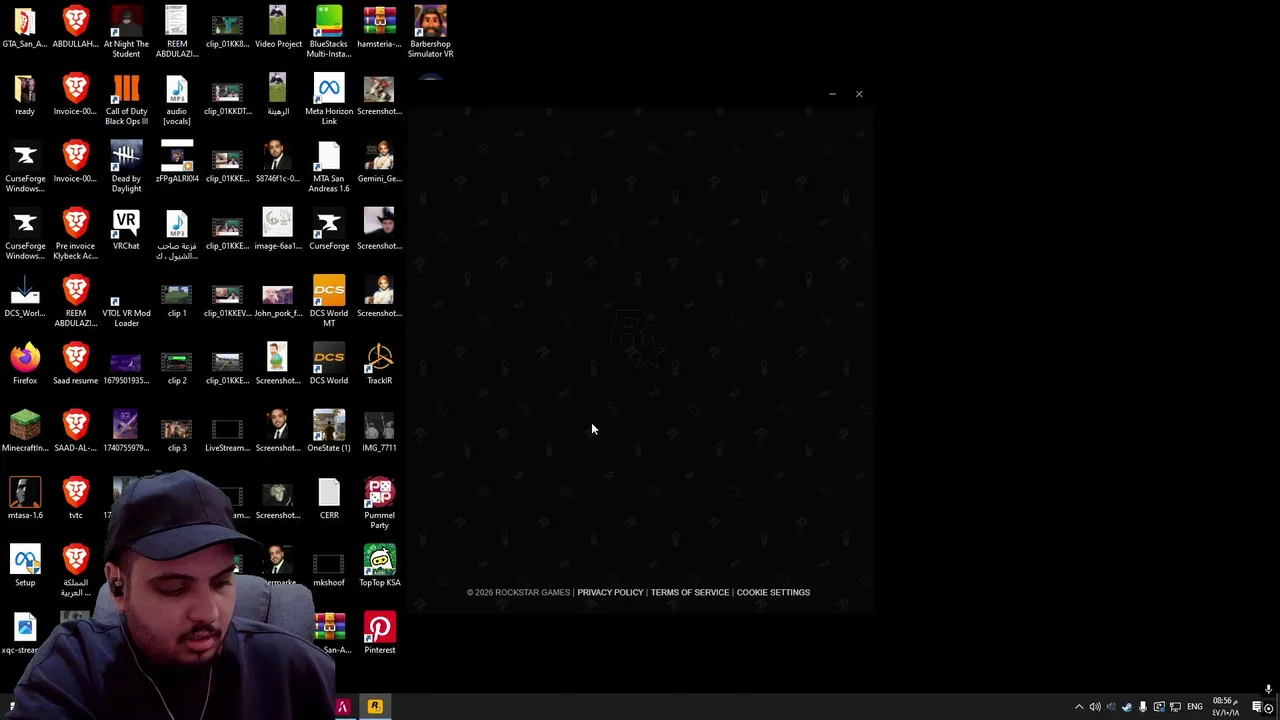Select the DCS World MT shortcut
The width and height of the screenshot is (1280, 720).
tap(328, 300)
